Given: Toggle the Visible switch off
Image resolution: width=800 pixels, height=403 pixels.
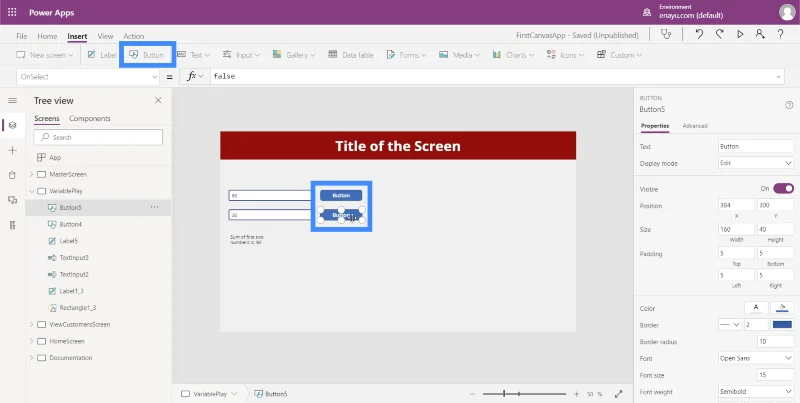Looking at the screenshot, I should (x=783, y=189).
